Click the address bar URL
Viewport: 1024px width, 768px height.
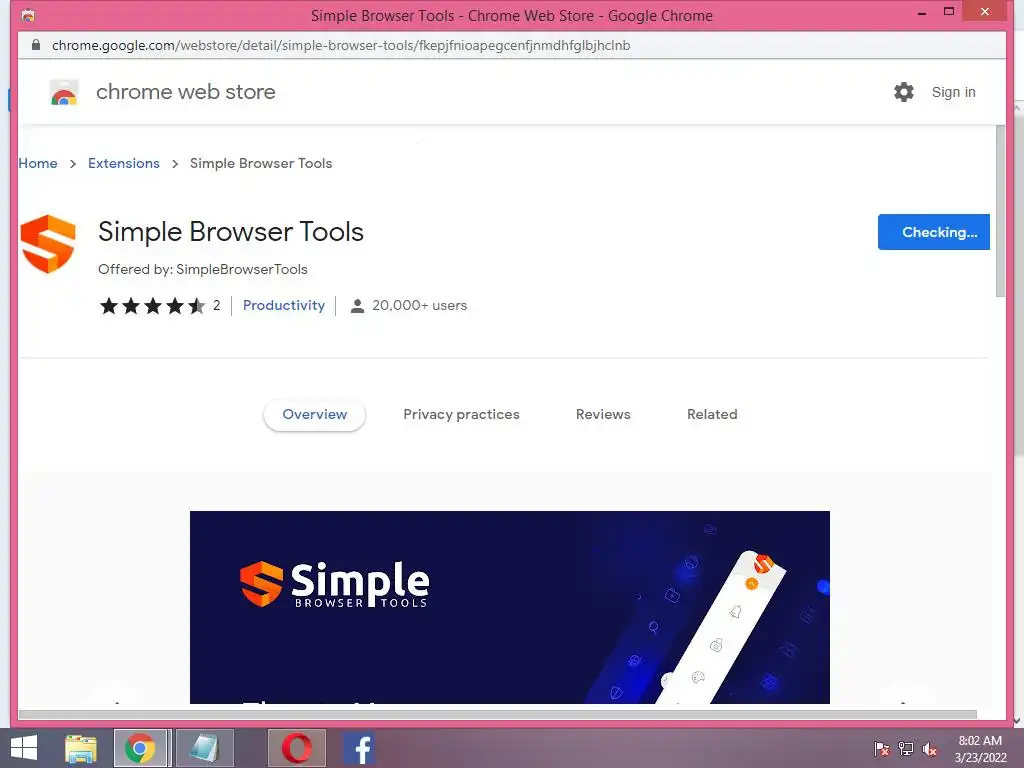pyautogui.click(x=341, y=45)
